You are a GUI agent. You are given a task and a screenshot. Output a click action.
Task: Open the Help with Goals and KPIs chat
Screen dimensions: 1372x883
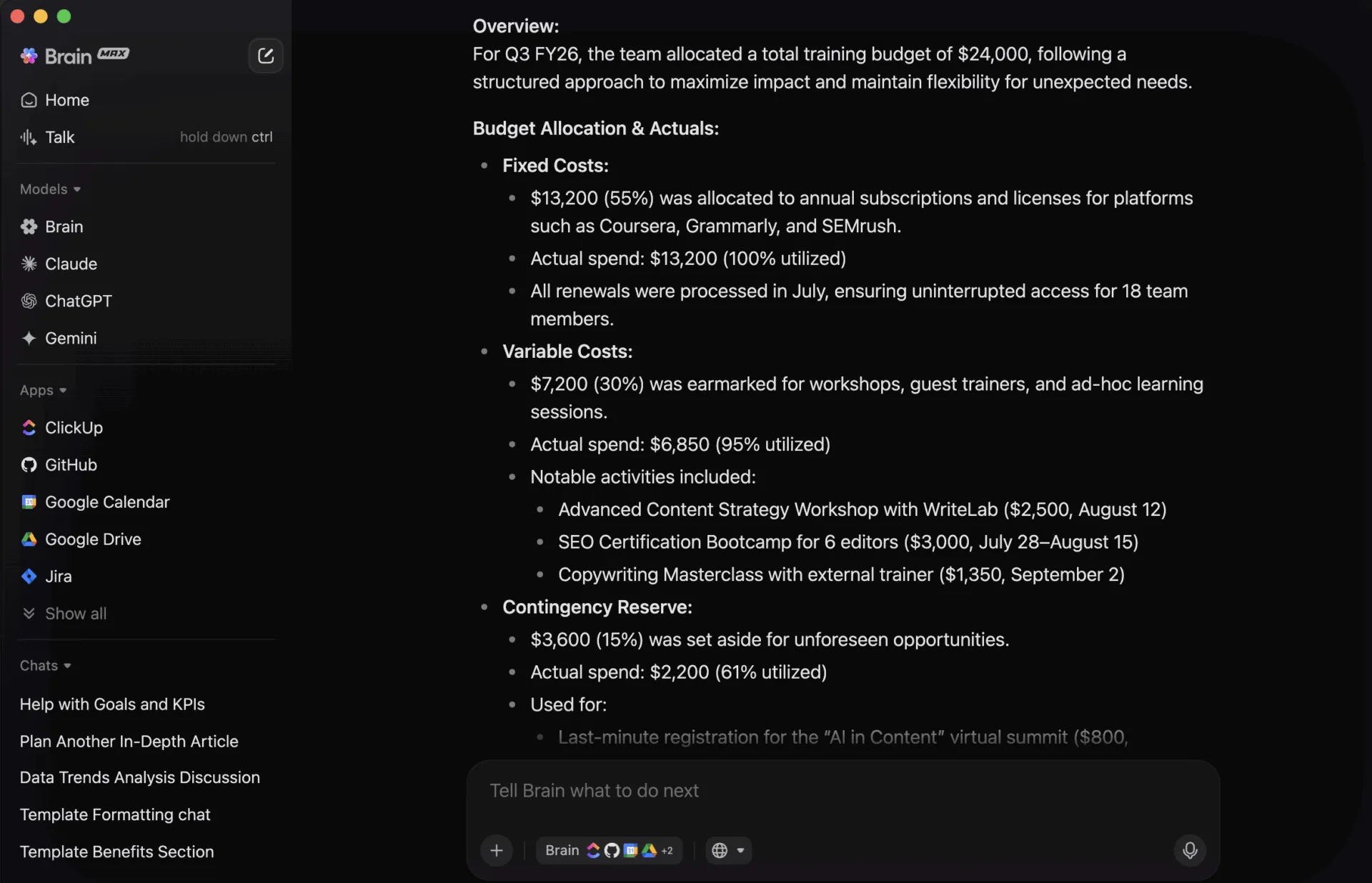coord(112,704)
